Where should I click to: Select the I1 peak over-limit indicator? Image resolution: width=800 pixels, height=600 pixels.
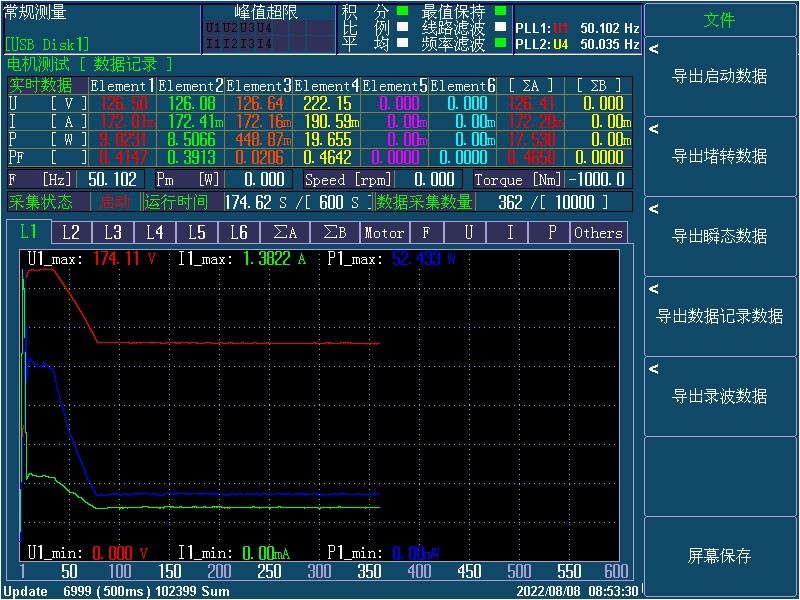[213, 43]
